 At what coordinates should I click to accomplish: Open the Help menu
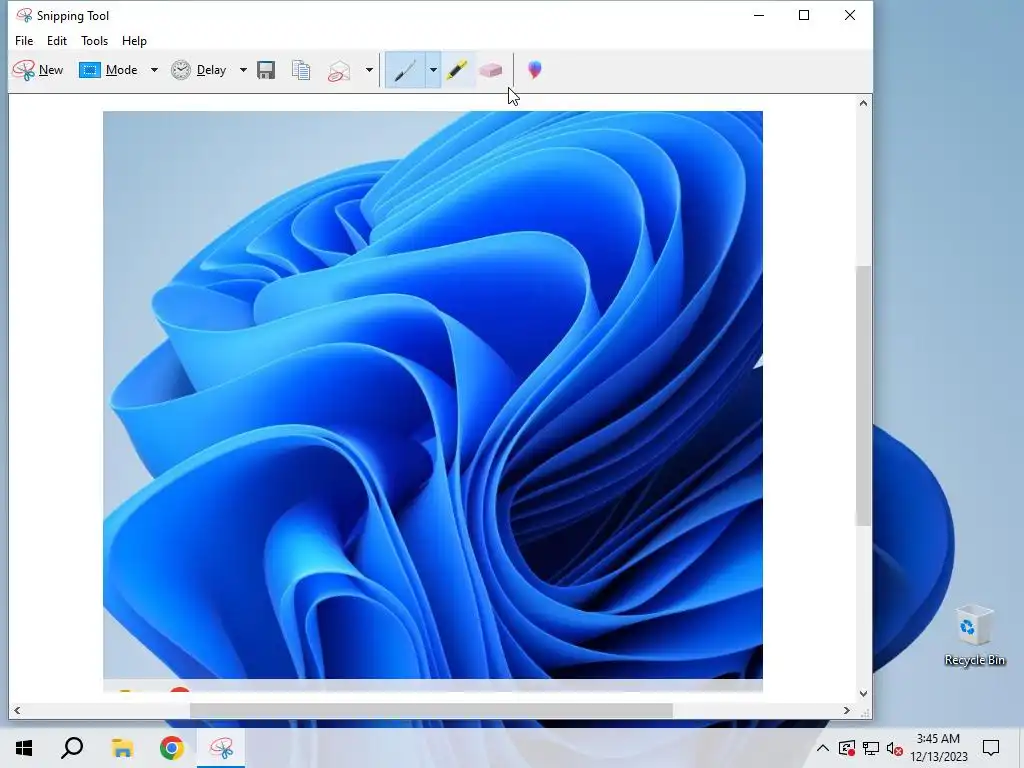(x=135, y=40)
